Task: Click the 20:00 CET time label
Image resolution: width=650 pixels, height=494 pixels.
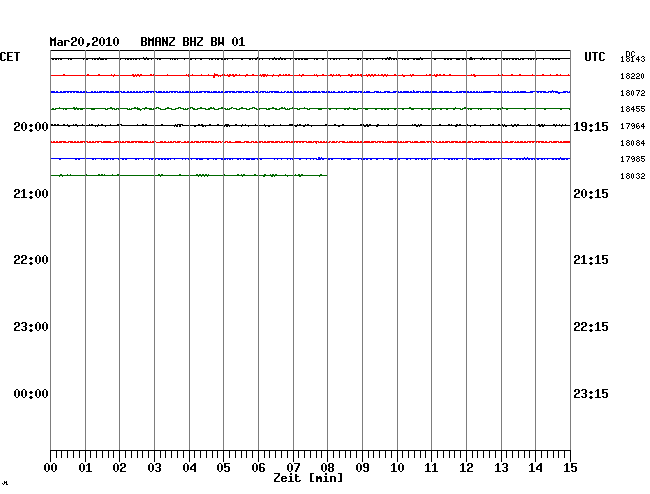Action: point(31,127)
